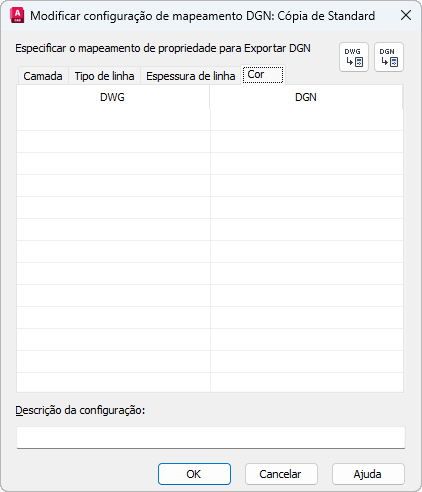Click the DGN add-properties-from-file icon
Screen dimensions: 422x492
click(389, 57)
